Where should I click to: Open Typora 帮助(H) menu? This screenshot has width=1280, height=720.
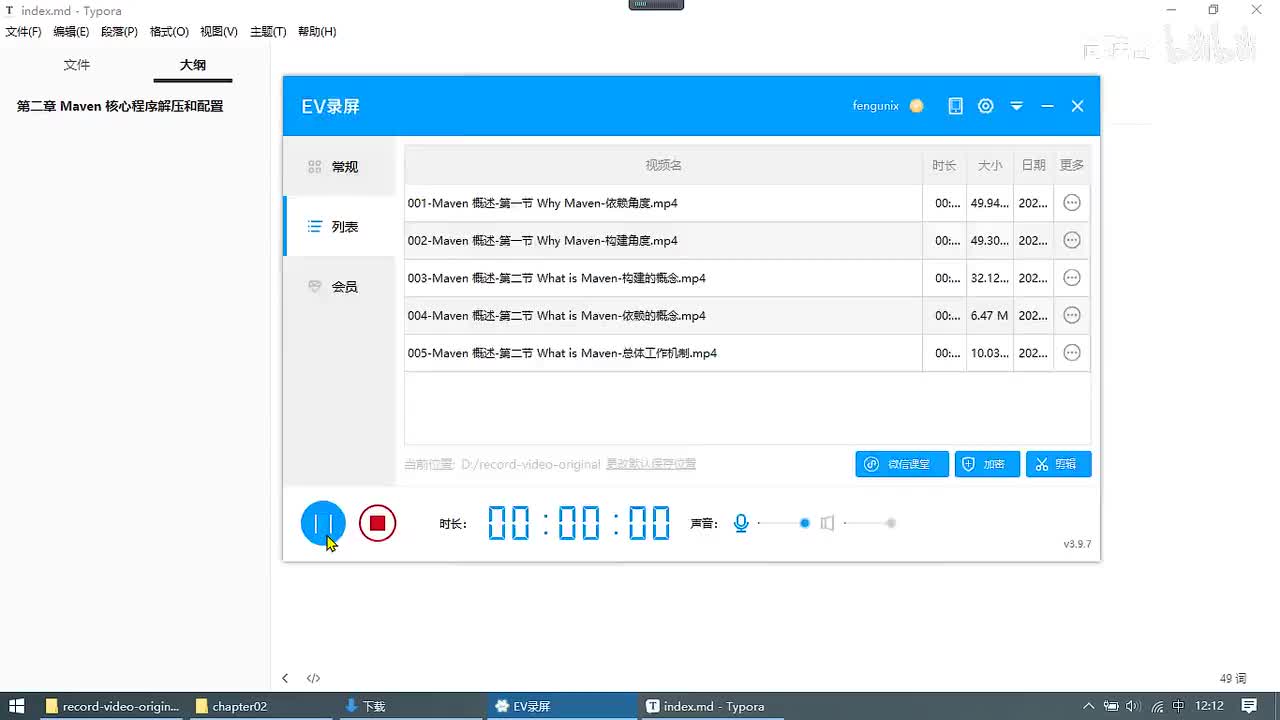tap(317, 32)
